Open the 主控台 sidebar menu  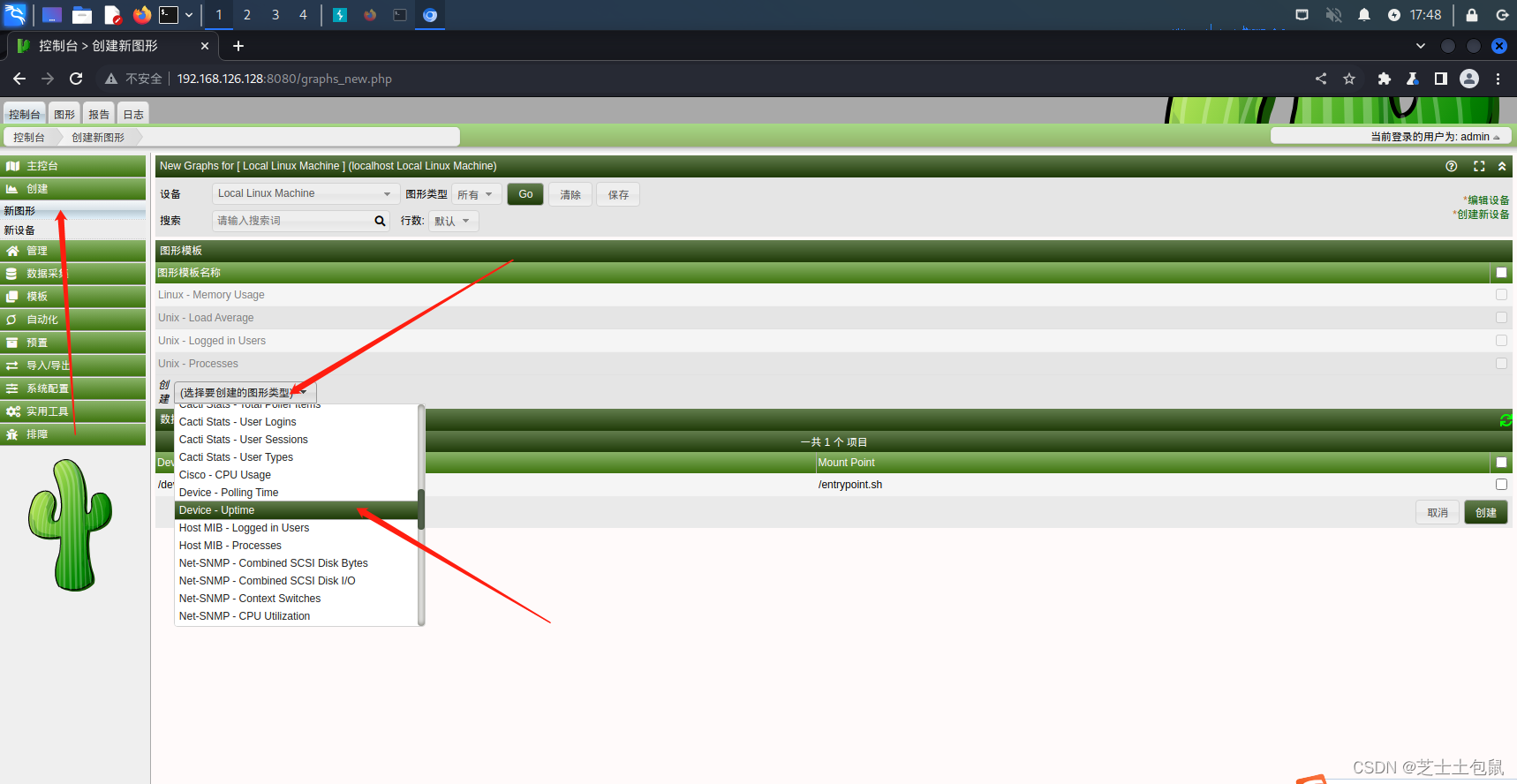(73, 166)
